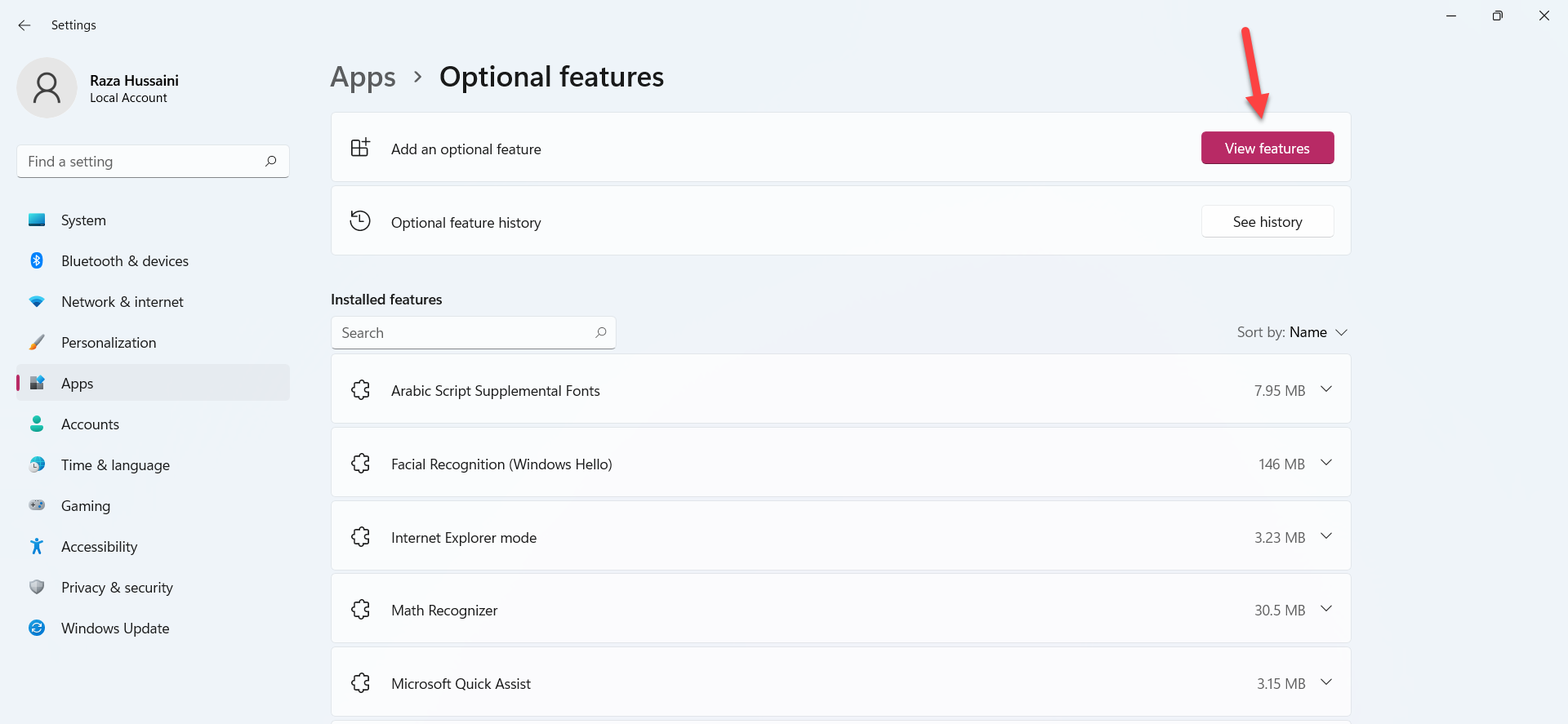Expand Facial Recognition (Windows Hello) details
The width and height of the screenshot is (1568, 724).
tap(1326, 463)
